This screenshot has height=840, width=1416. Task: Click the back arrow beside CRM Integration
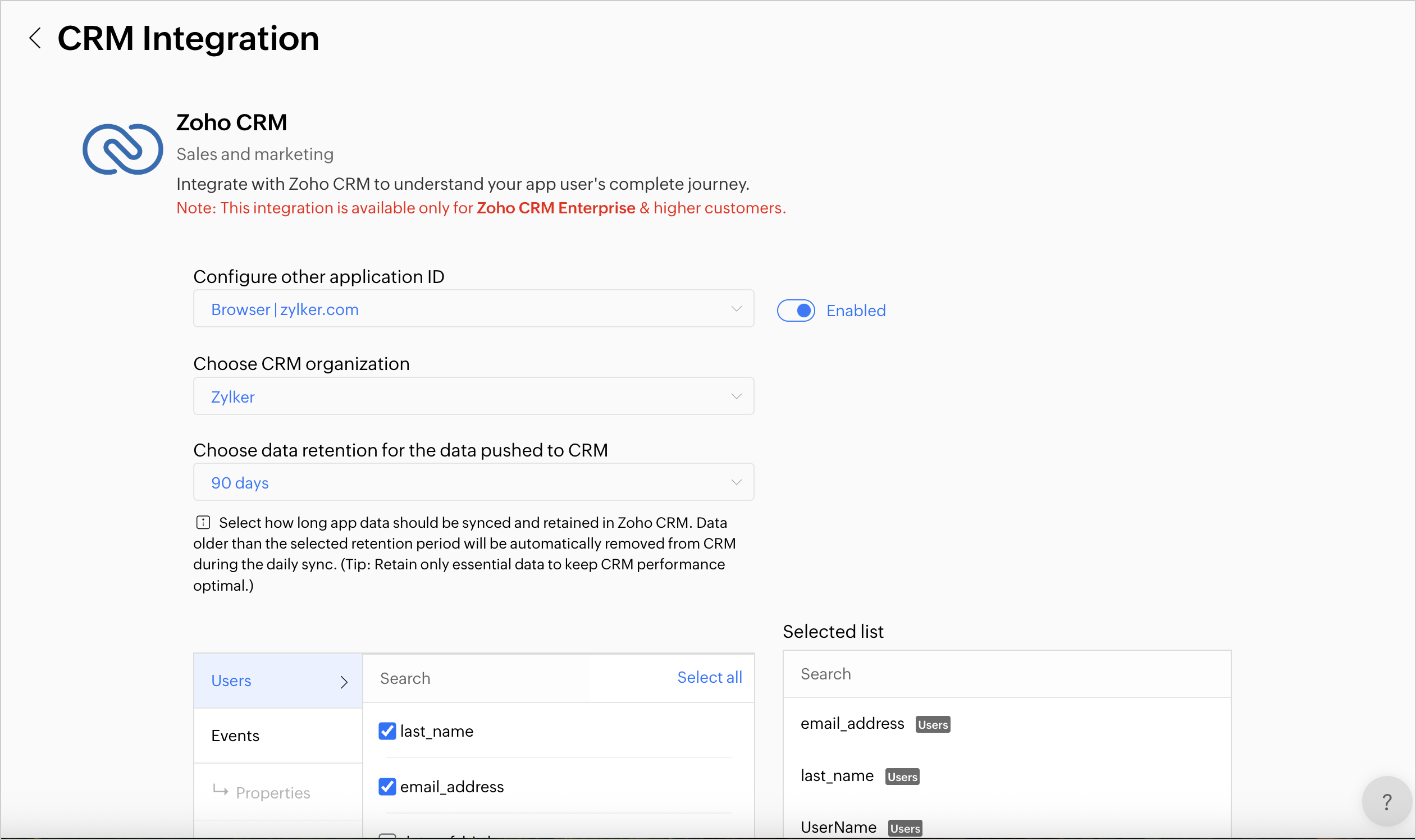point(35,39)
